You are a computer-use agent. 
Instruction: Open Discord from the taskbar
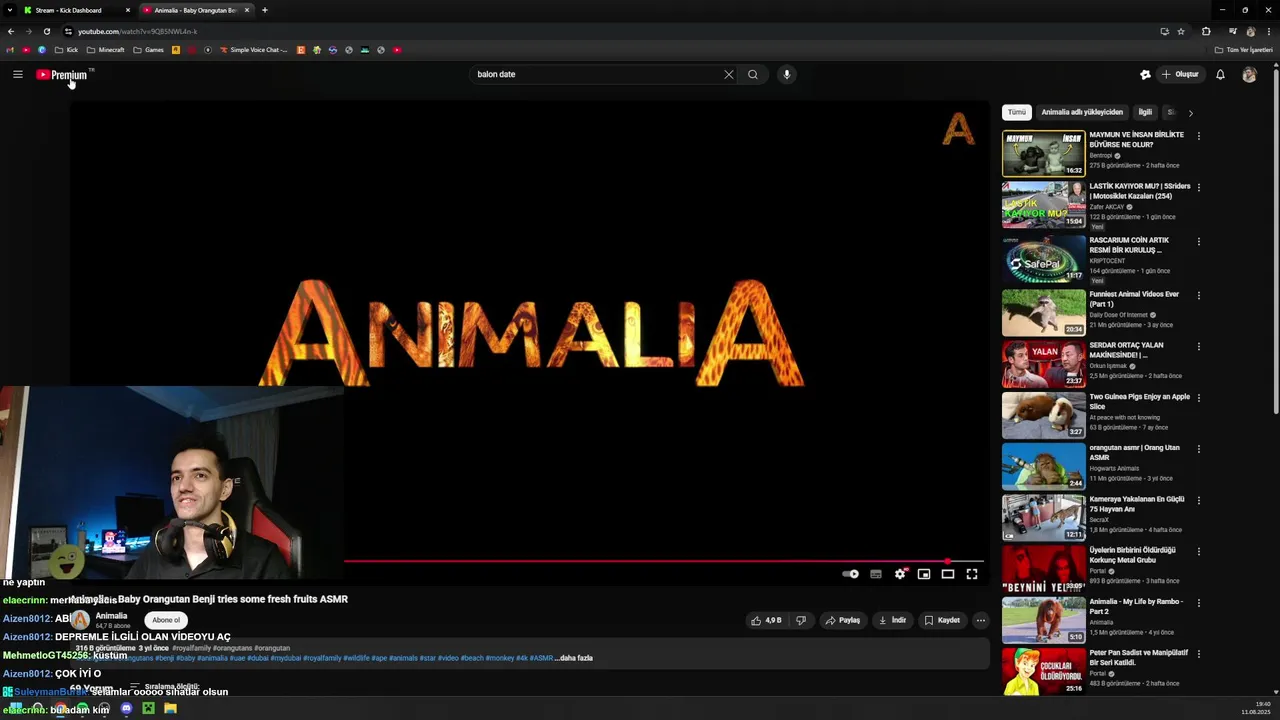[x=126, y=708]
